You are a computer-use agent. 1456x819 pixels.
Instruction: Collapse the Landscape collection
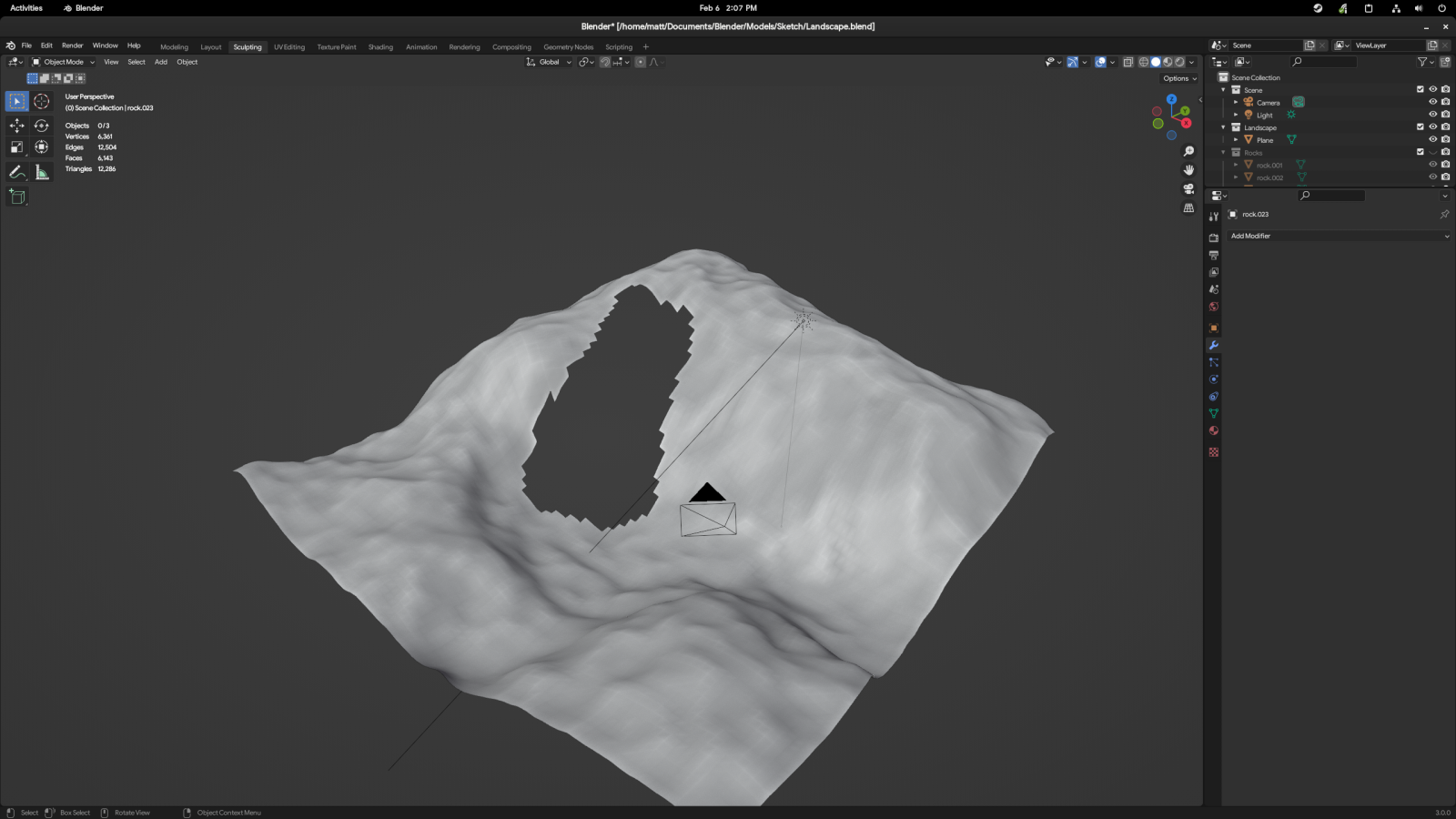[x=1223, y=127]
